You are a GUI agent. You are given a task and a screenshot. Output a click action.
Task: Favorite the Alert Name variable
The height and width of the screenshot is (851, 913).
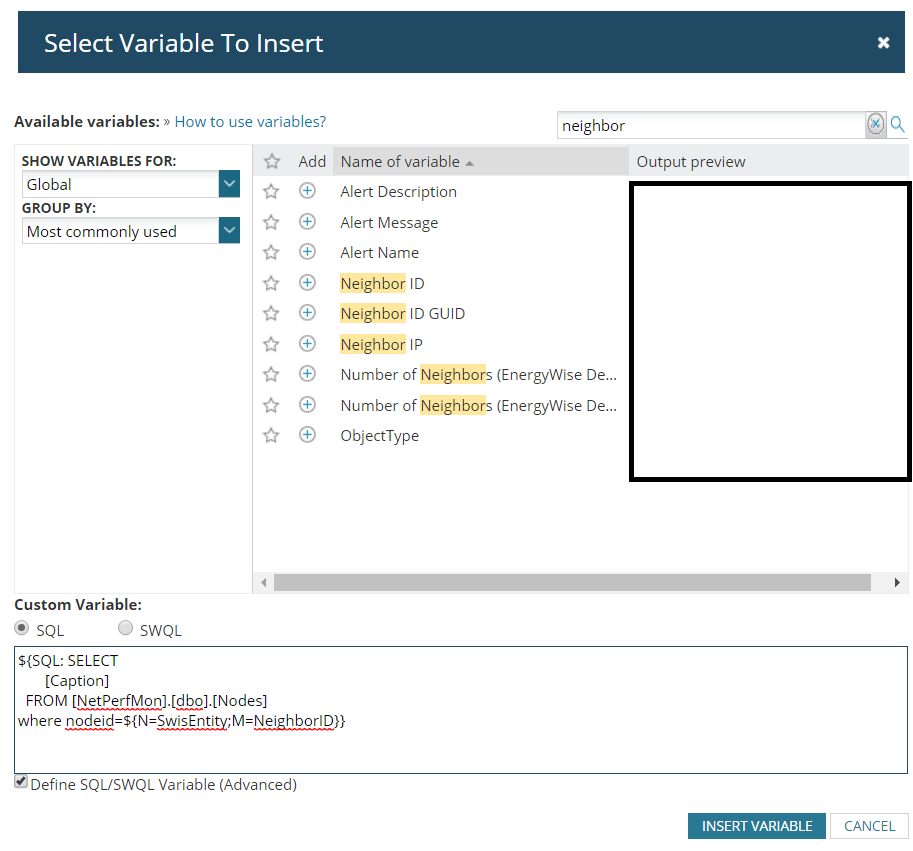pyautogui.click(x=271, y=253)
